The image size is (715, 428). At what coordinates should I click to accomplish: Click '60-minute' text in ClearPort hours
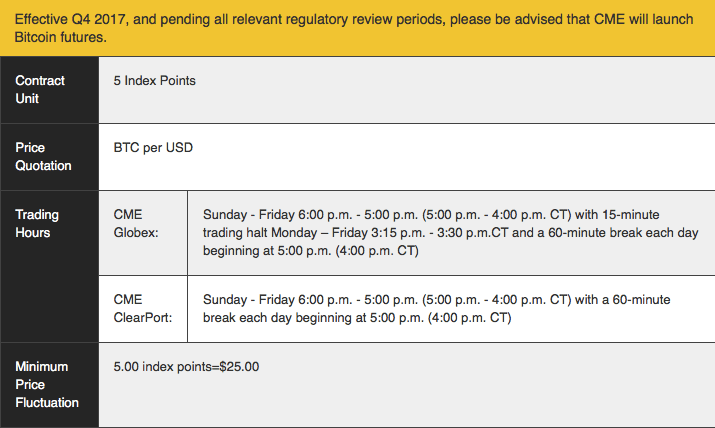pyautogui.click(x=641, y=299)
